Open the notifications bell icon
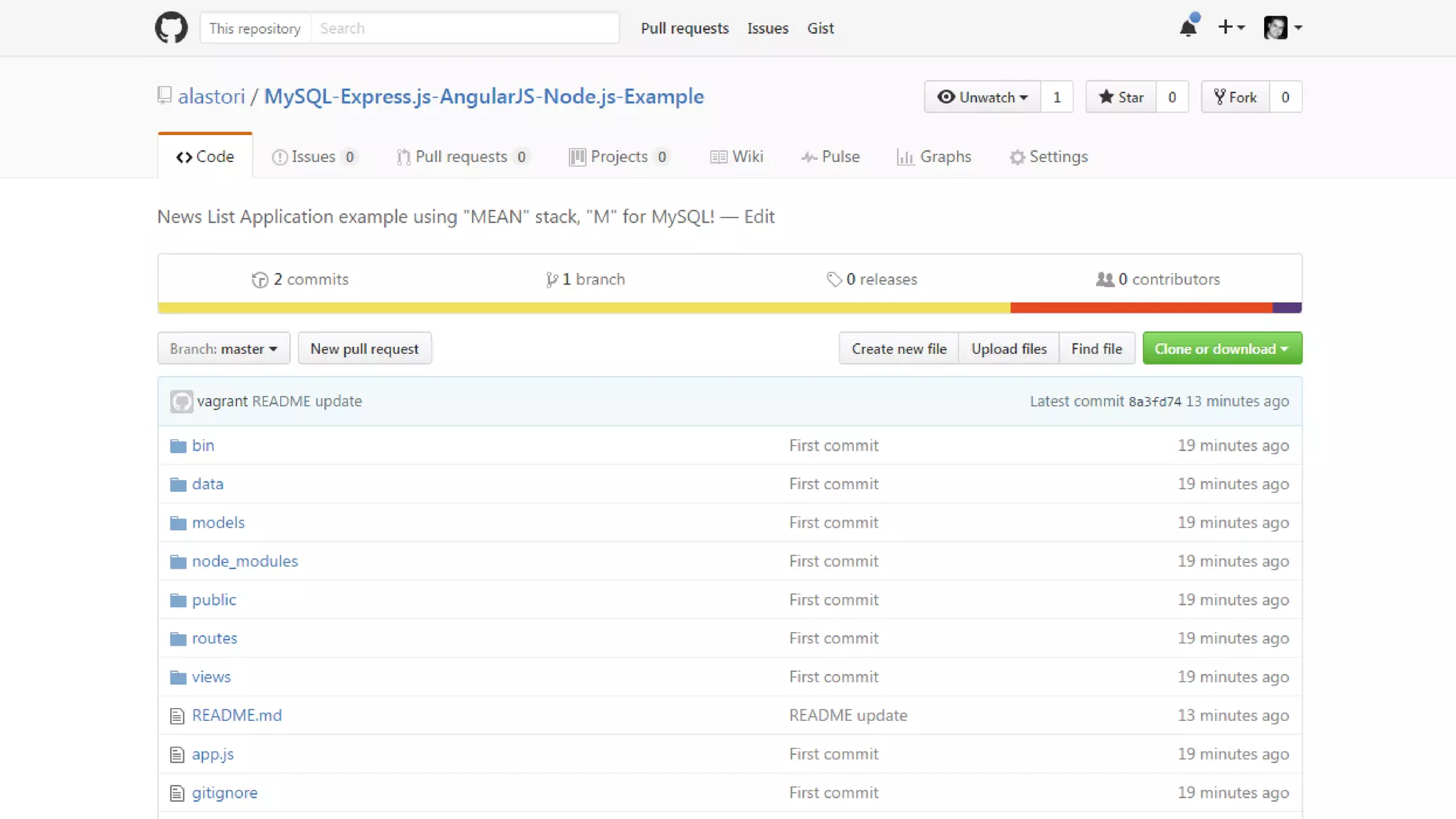Image resolution: width=1456 pixels, height=819 pixels. tap(1188, 28)
